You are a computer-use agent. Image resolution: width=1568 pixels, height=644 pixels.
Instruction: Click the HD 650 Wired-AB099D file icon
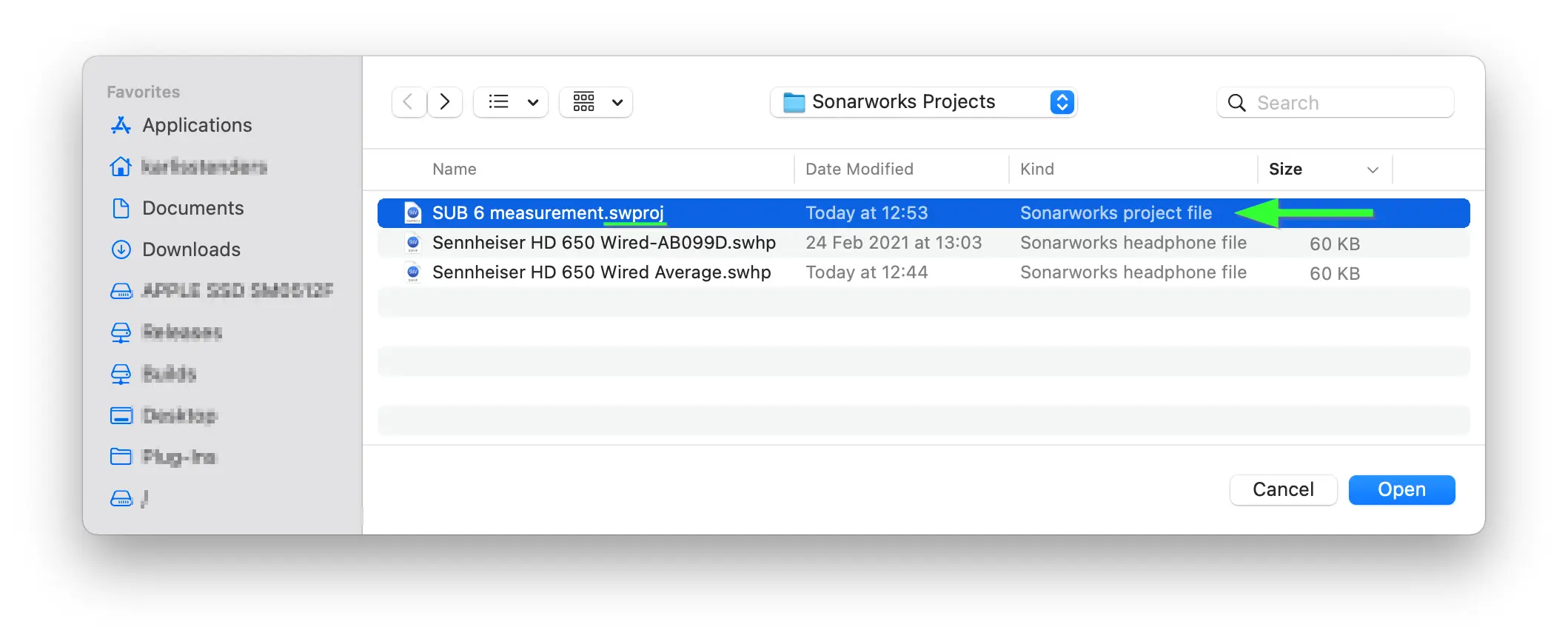pyautogui.click(x=413, y=243)
